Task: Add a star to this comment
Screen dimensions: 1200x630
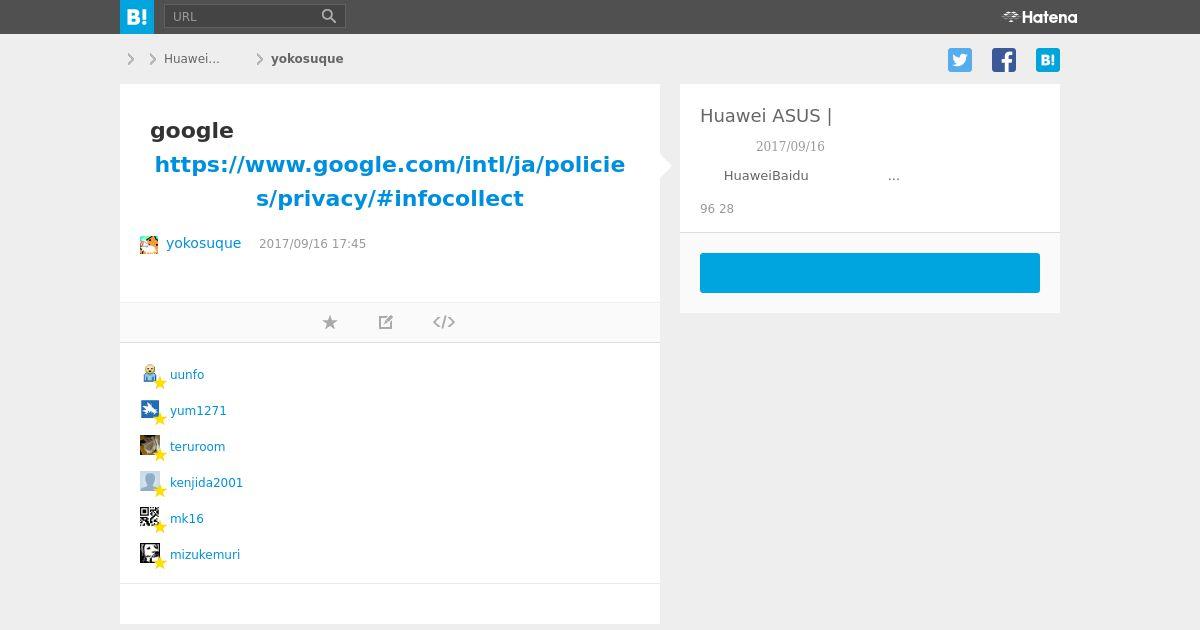Action: [330, 322]
